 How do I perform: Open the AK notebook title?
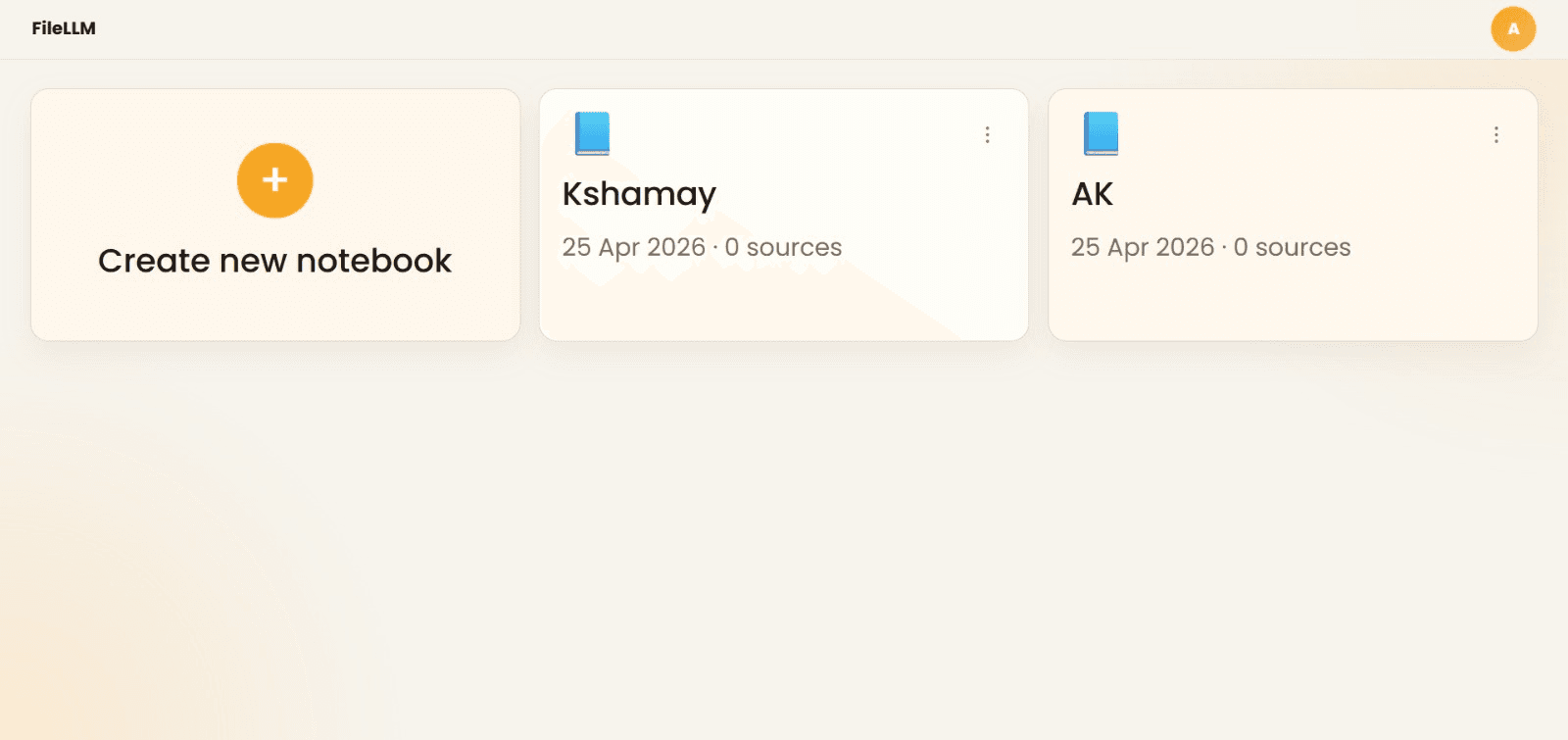coord(1093,194)
